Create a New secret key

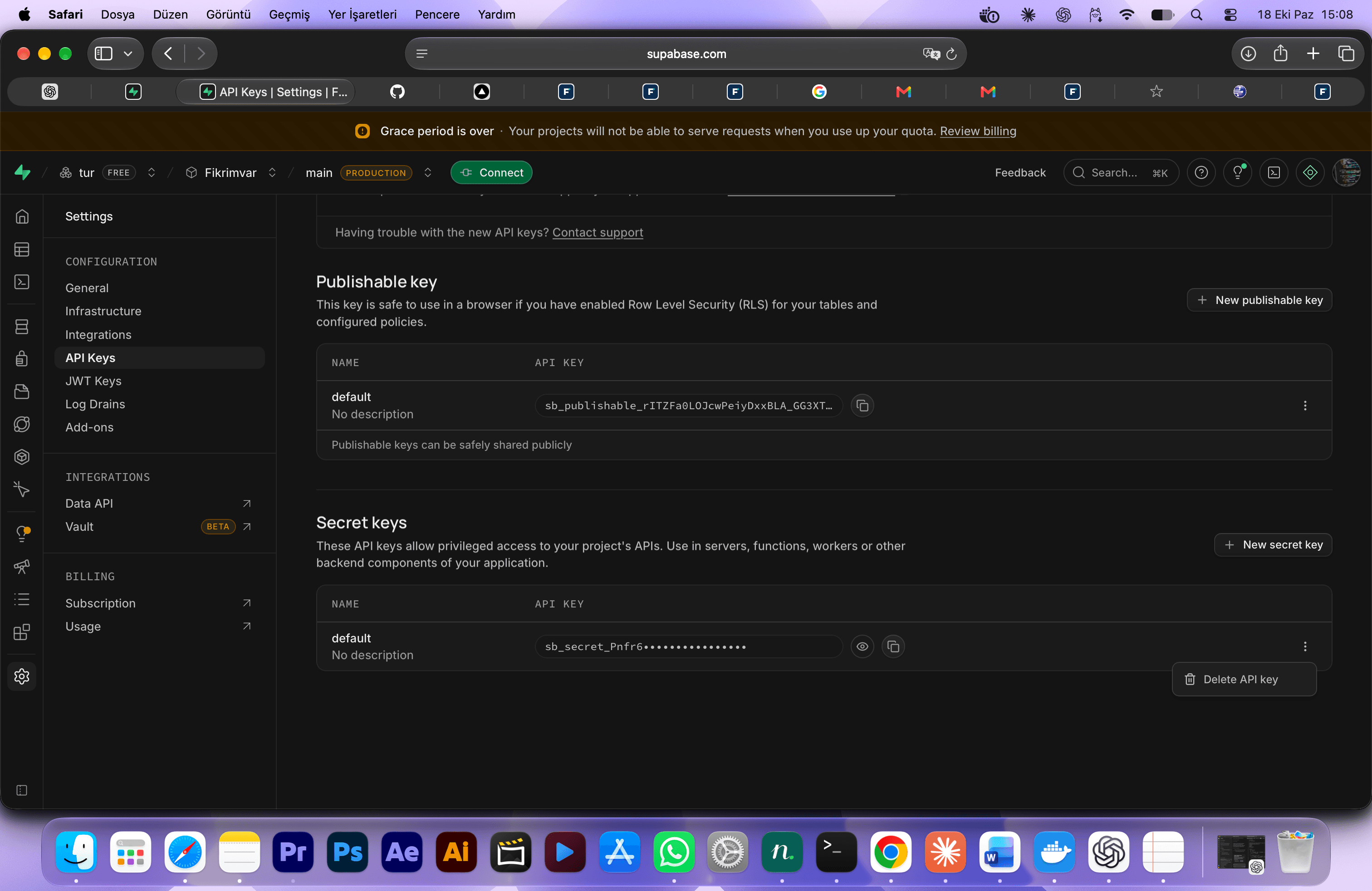[x=1273, y=545]
